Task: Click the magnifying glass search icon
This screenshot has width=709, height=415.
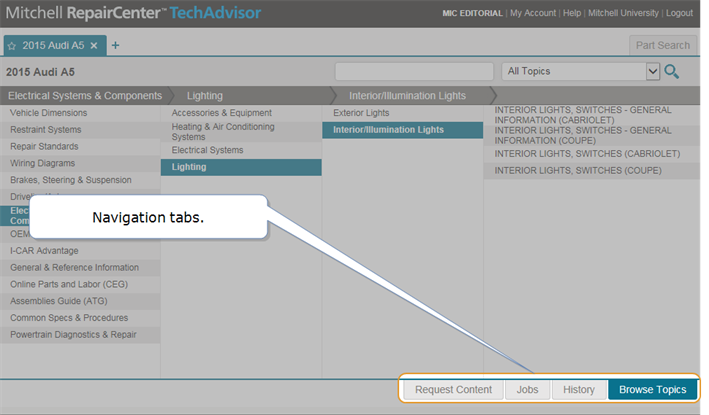Action: (x=671, y=71)
